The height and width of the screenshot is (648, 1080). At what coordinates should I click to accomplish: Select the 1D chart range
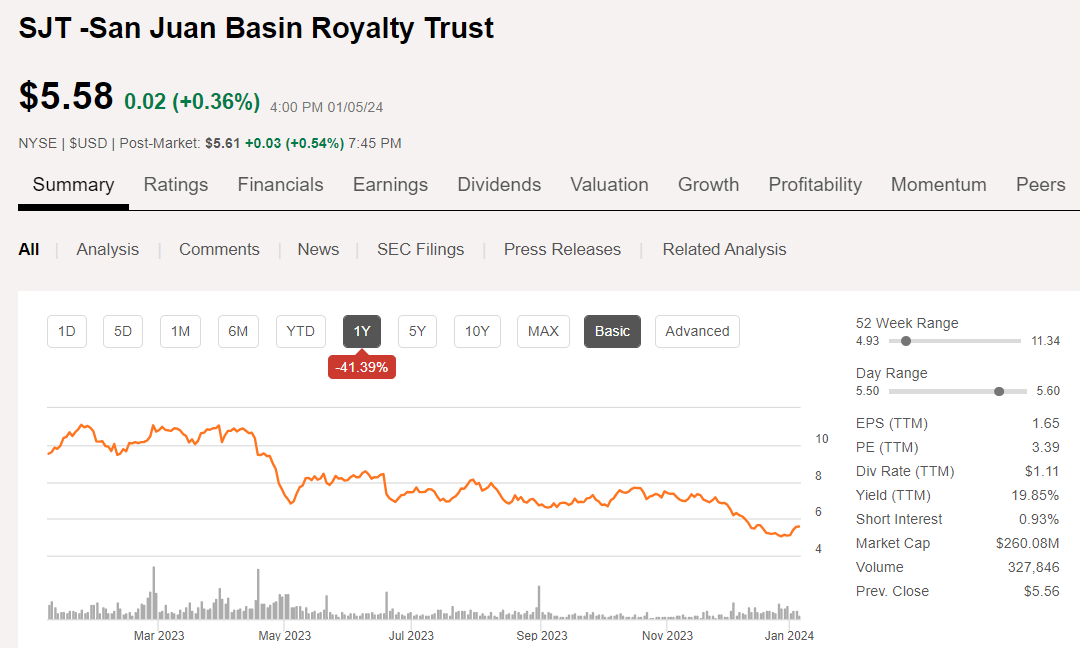click(66, 331)
